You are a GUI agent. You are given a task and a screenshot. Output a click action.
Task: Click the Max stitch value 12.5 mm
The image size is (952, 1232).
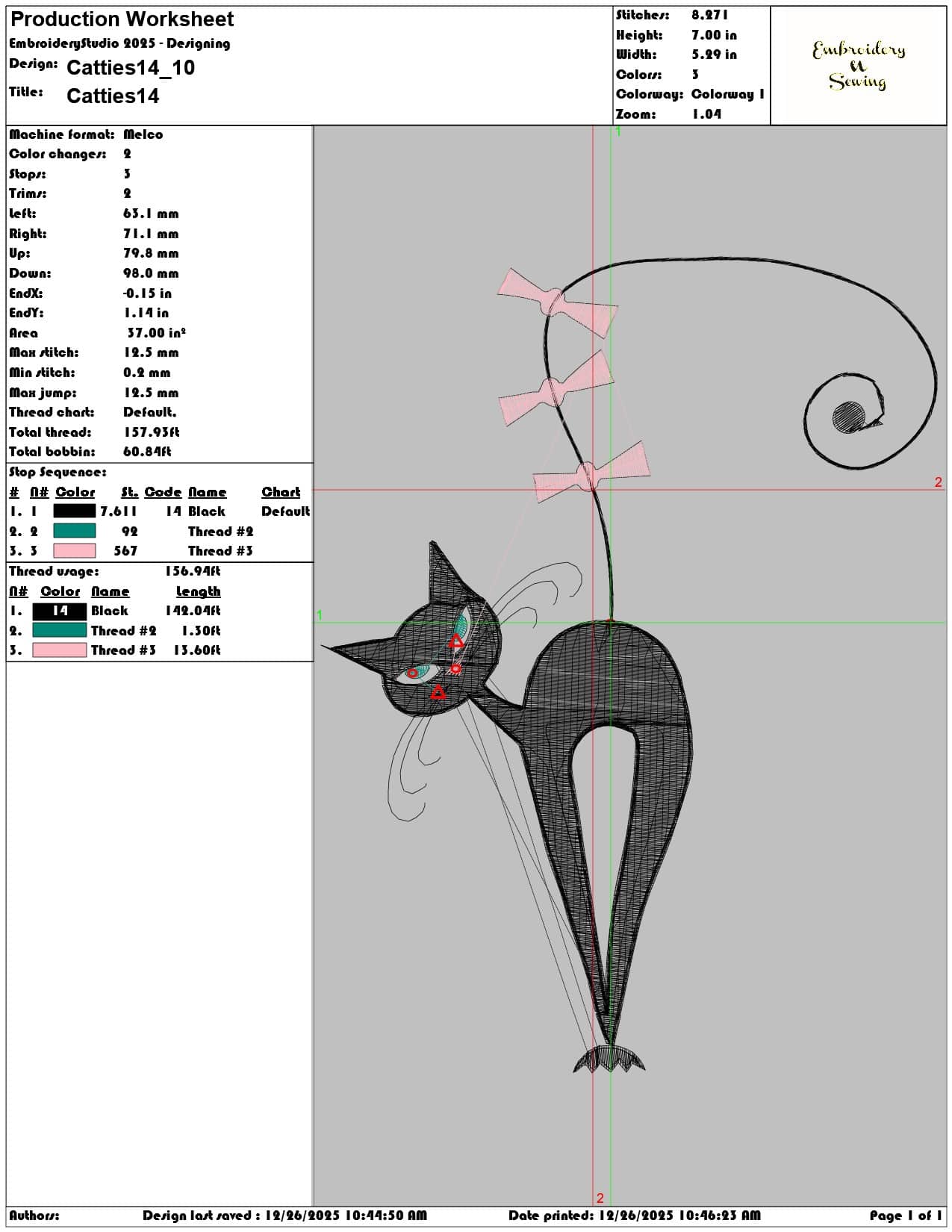coord(151,352)
